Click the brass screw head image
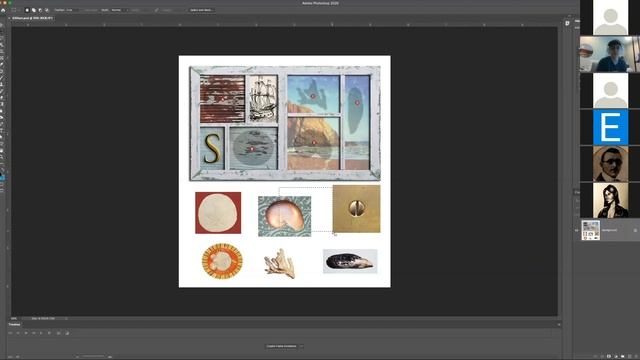 click(356, 209)
